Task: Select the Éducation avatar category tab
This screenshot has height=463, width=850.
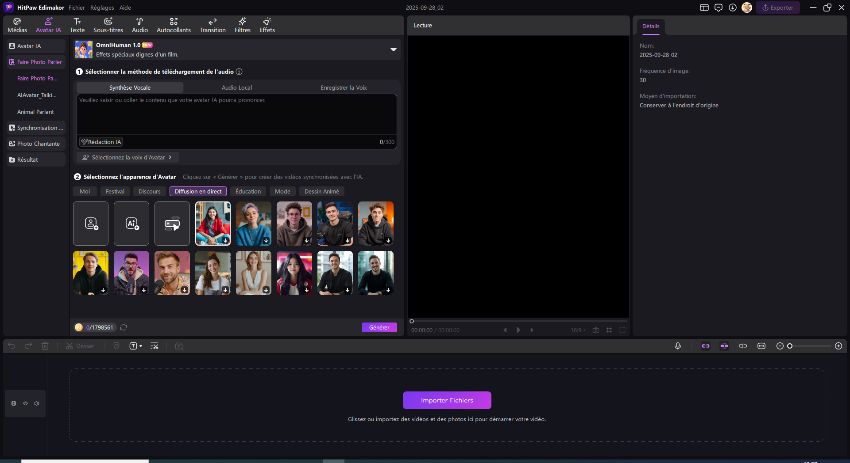Action: pos(248,191)
